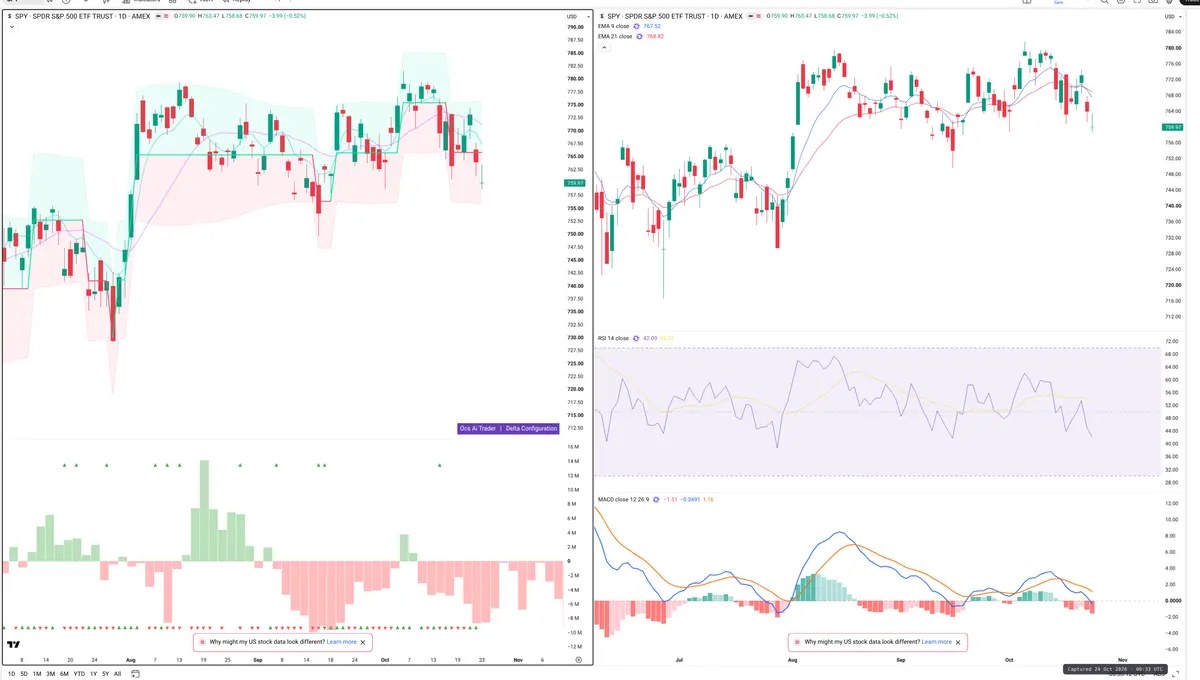Select the EMA 21 close indicator legend
This screenshot has height=680, width=1200.
click(x=615, y=36)
